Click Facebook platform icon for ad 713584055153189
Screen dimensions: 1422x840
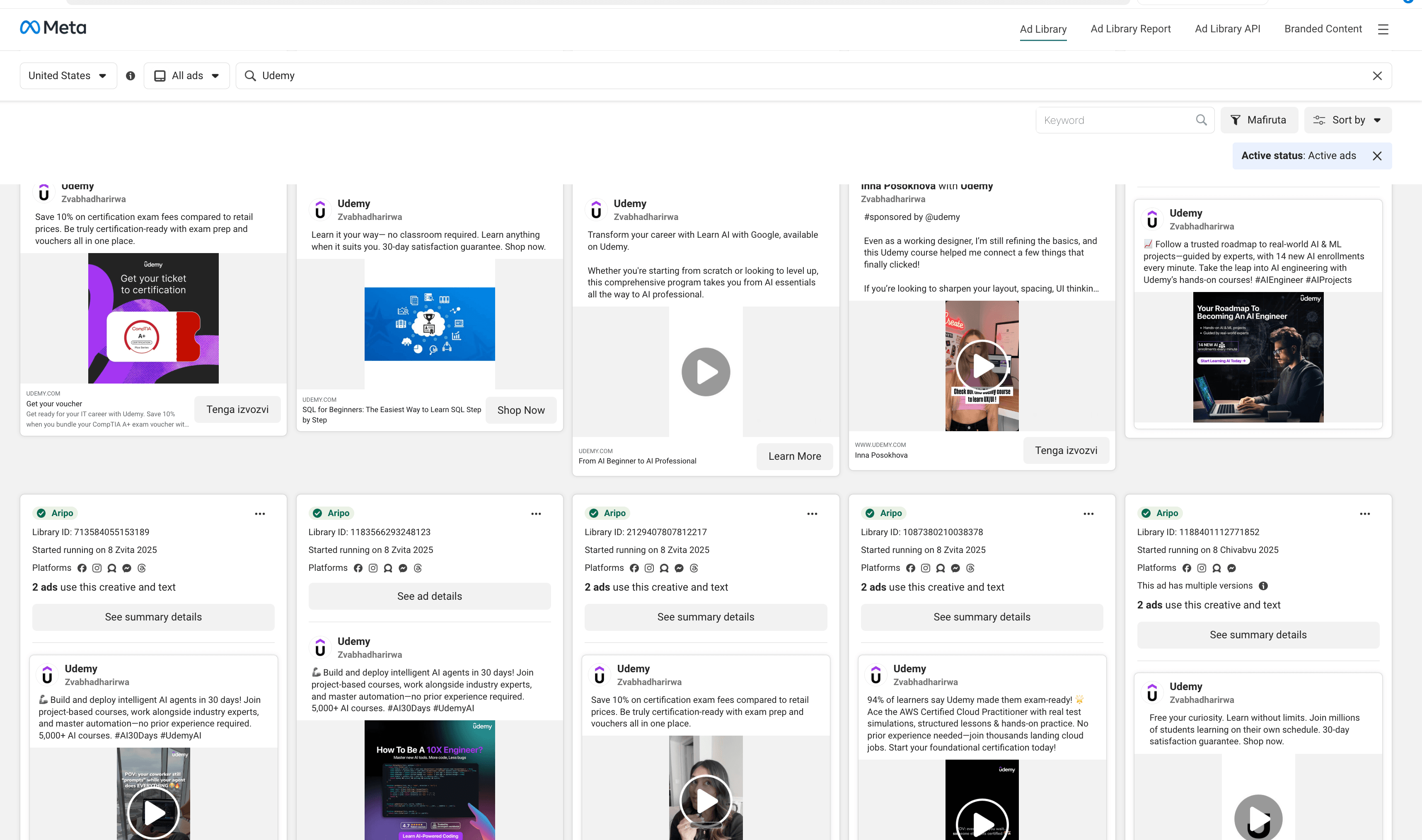82,568
